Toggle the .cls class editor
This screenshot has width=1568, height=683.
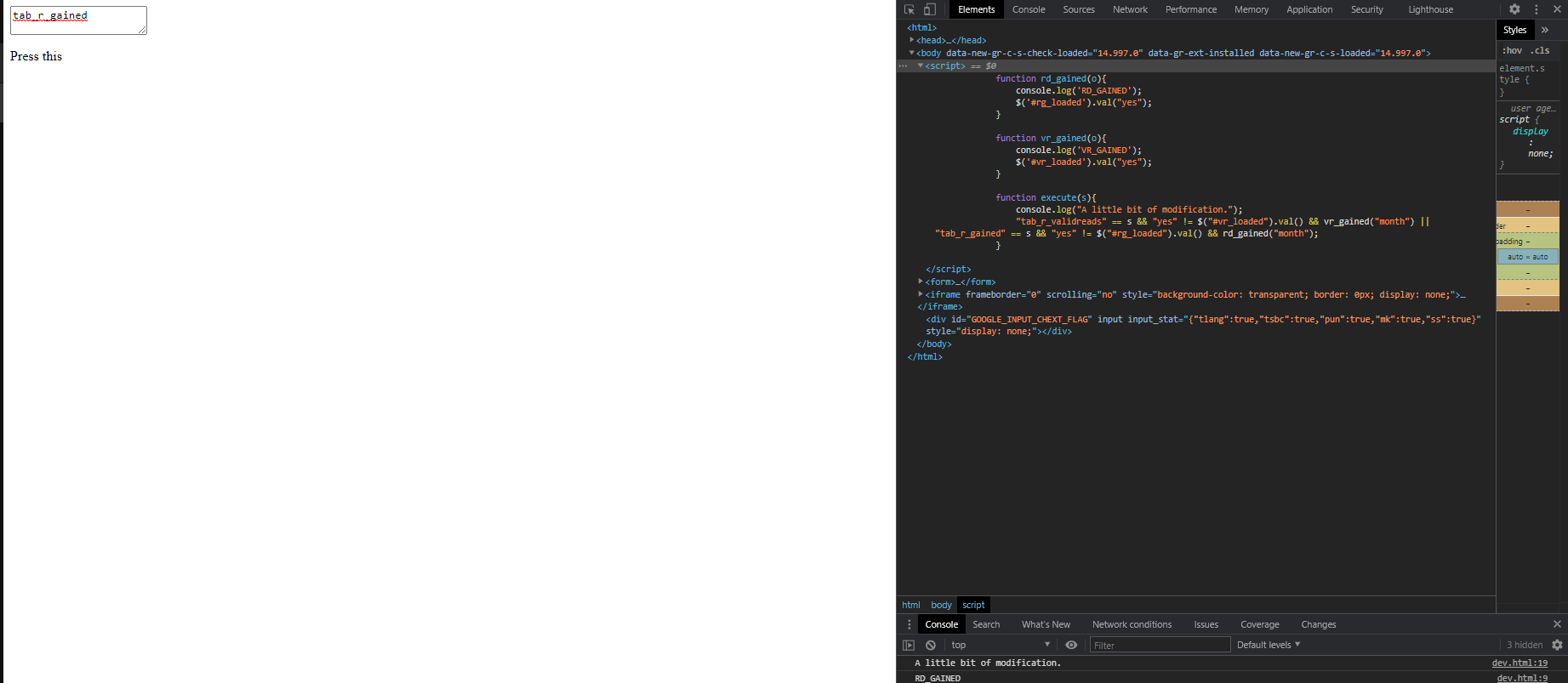click(x=1541, y=50)
